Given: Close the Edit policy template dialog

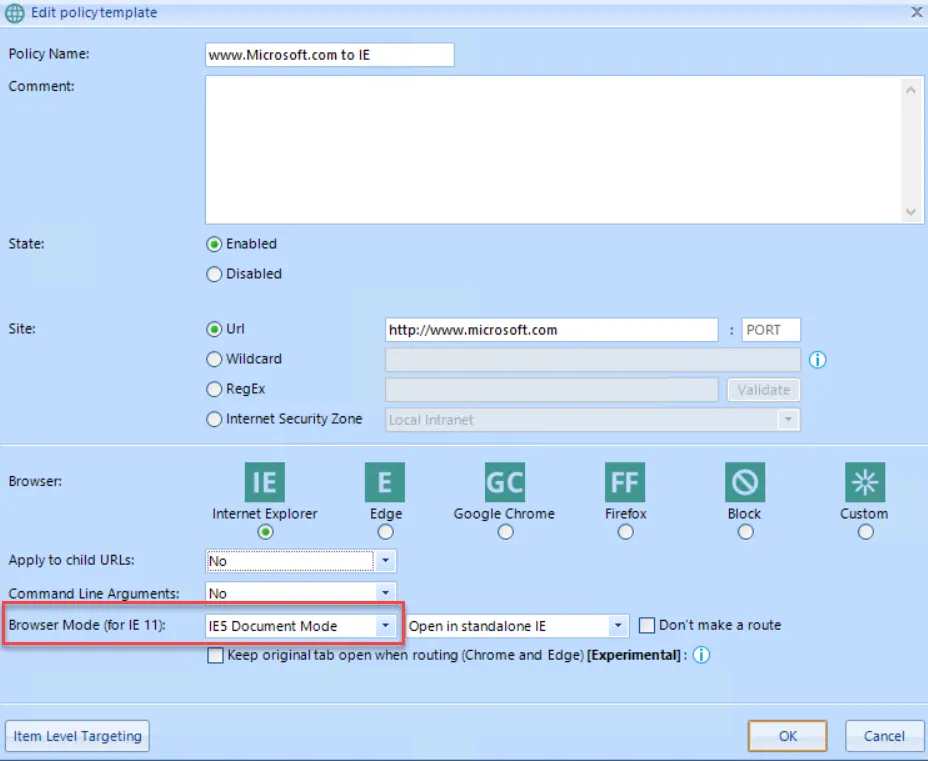Looking at the screenshot, I should click(917, 12).
